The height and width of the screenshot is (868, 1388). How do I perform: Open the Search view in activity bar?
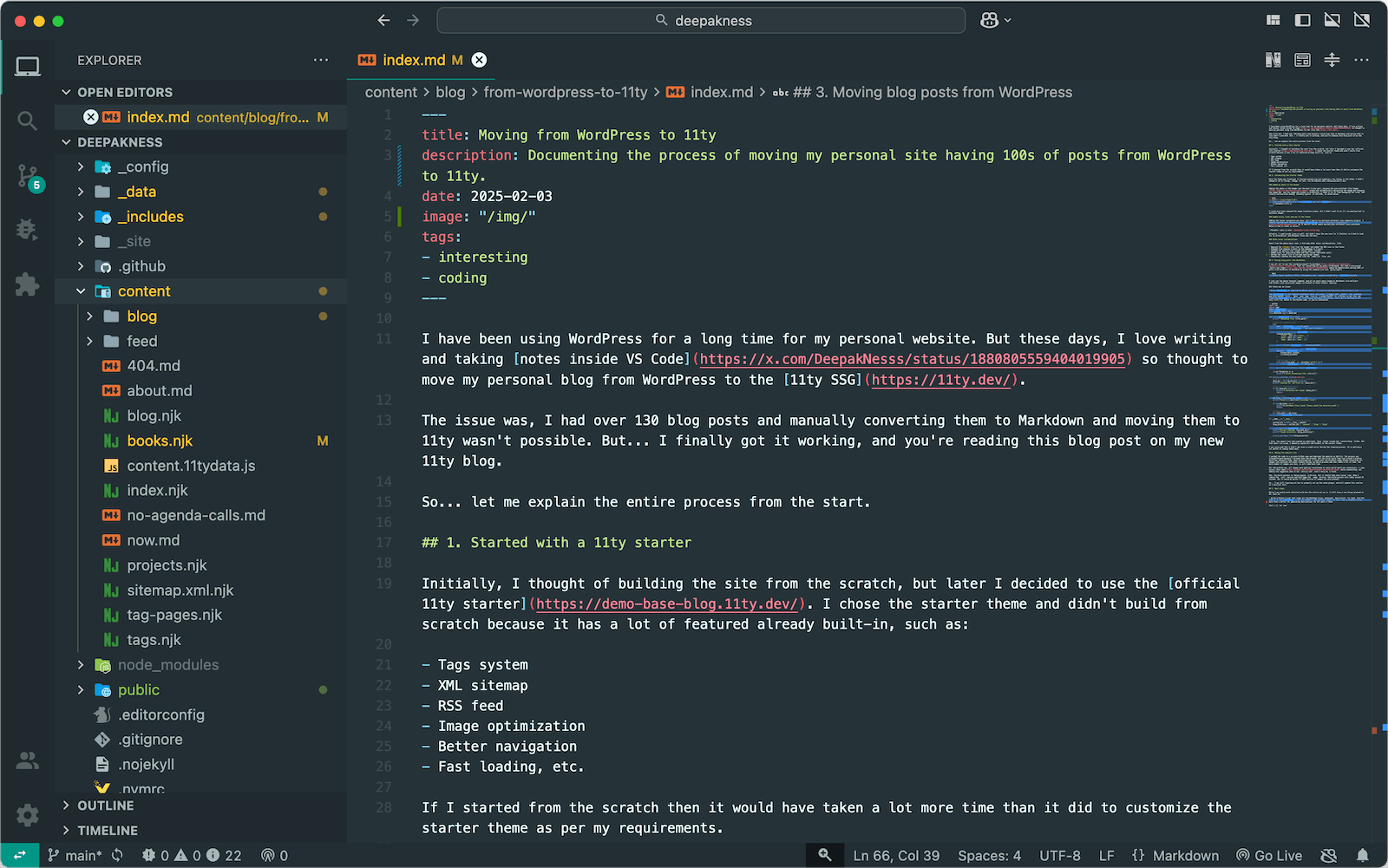[27, 121]
